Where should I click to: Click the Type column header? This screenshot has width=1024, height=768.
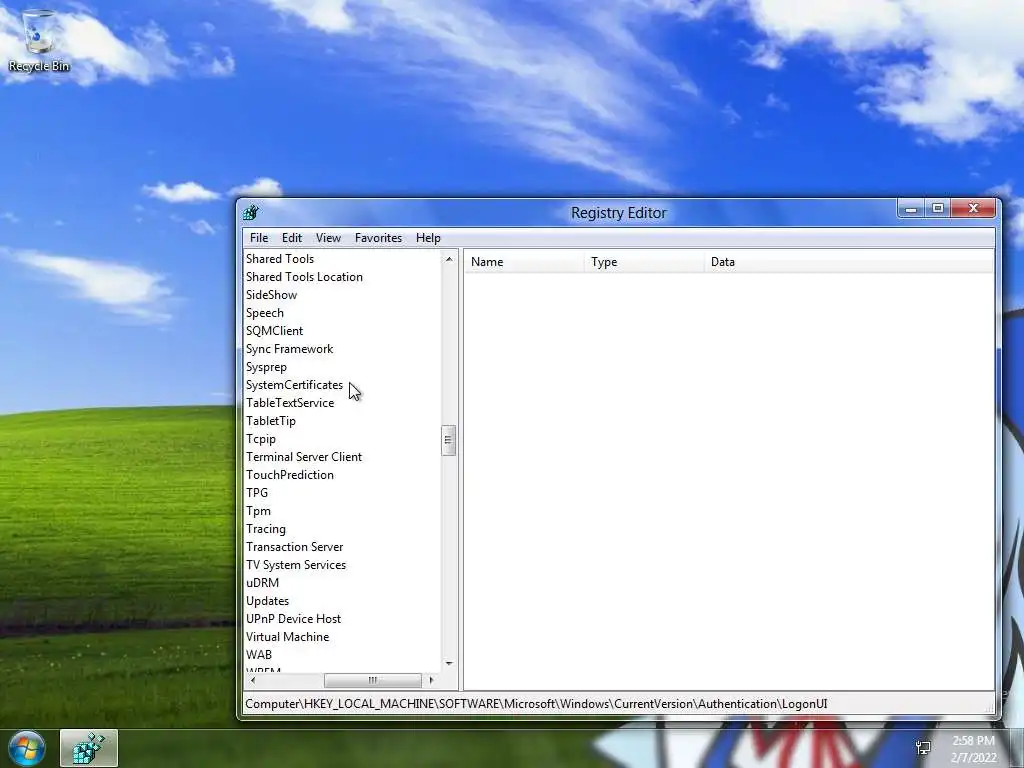pyautogui.click(x=644, y=262)
